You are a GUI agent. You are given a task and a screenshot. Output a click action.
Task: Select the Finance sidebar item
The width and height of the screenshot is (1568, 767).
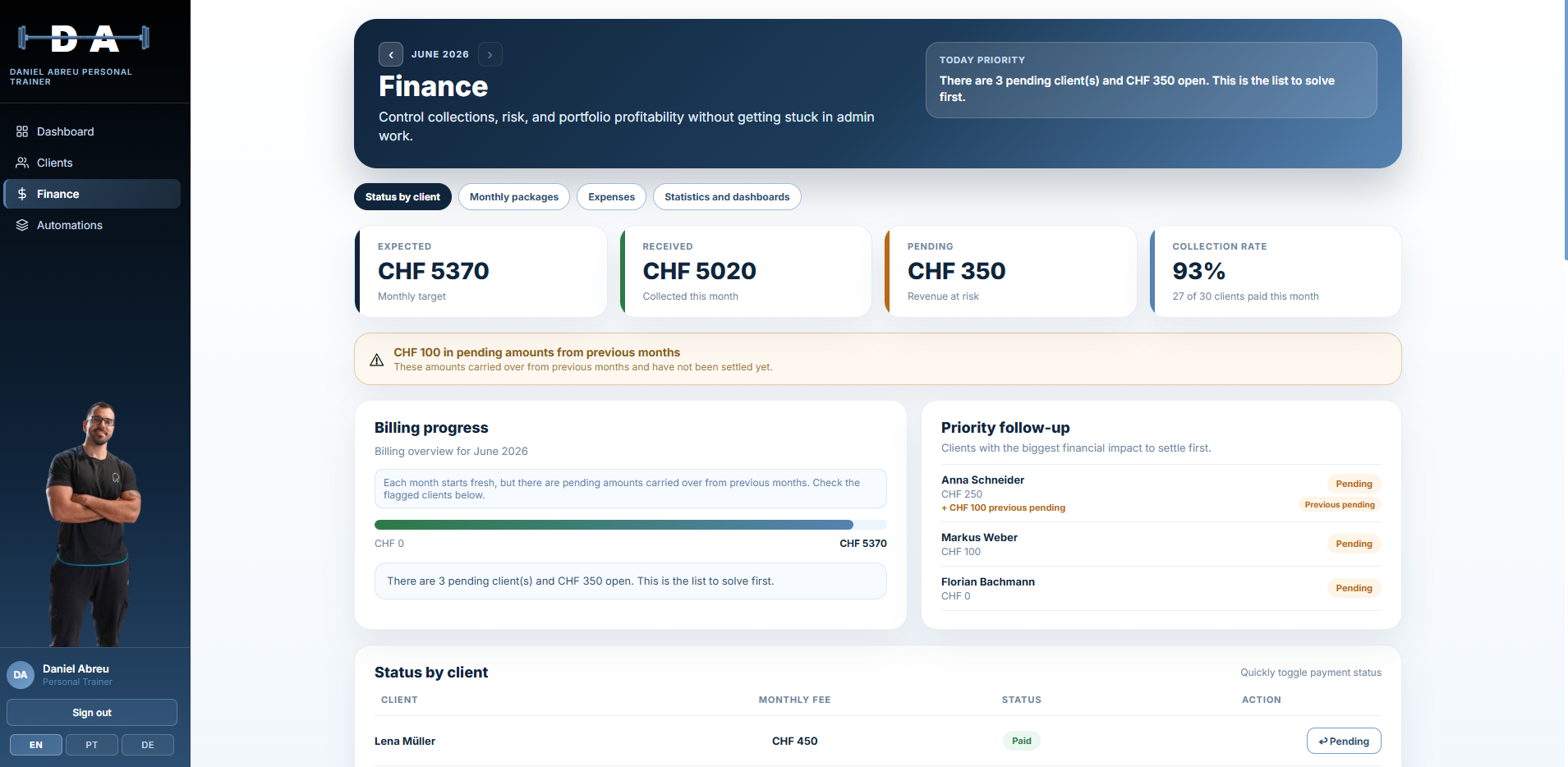point(92,194)
